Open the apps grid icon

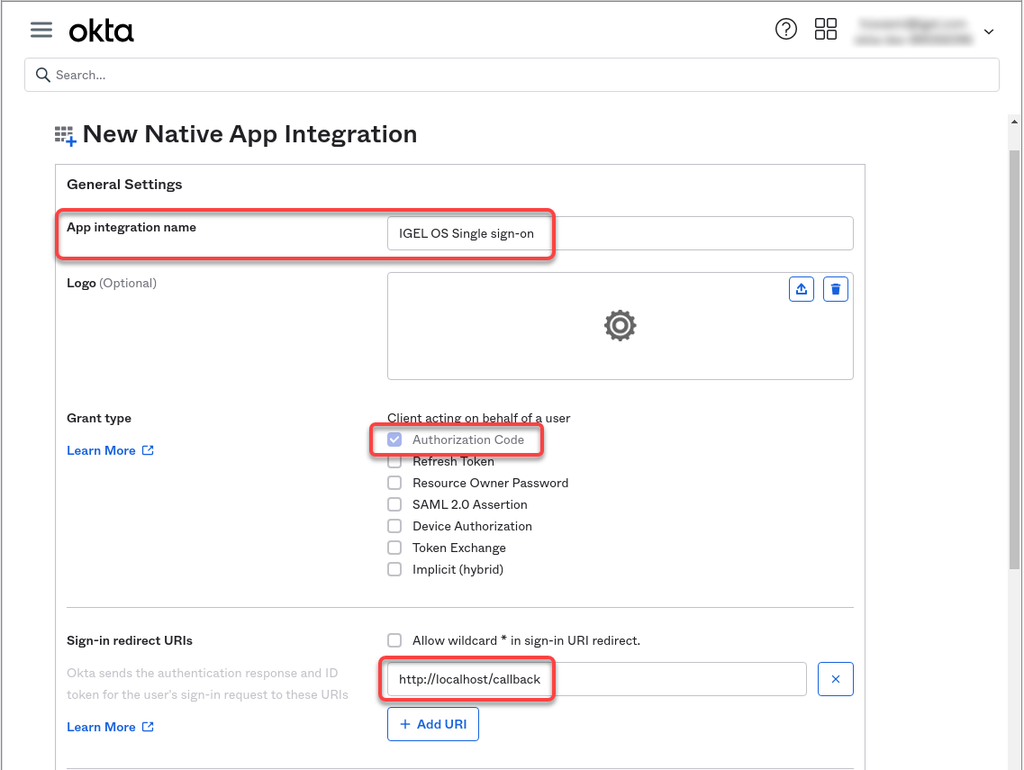click(x=826, y=29)
